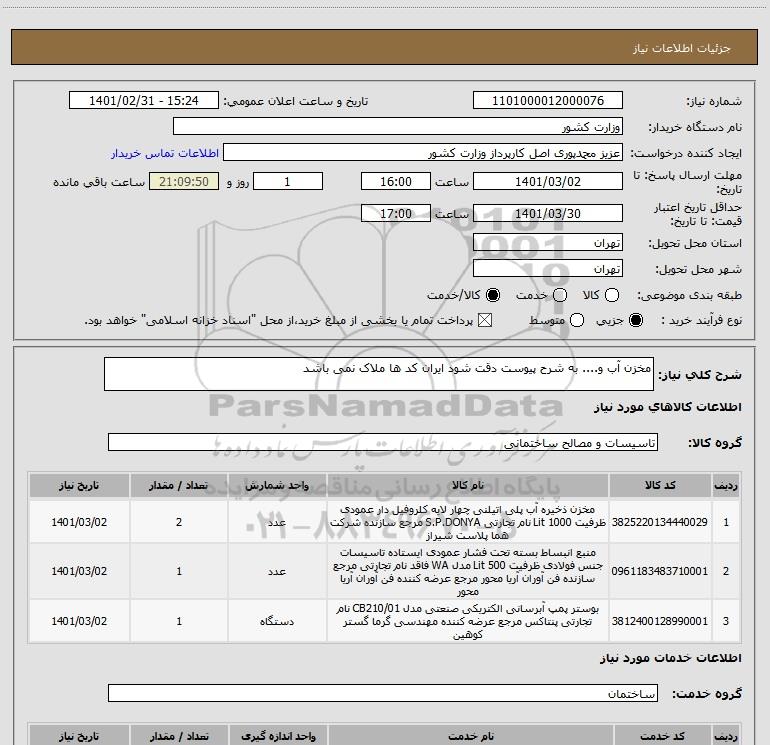Click the unit دستگاه in row 3
The image size is (770, 745).
[277, 621]
